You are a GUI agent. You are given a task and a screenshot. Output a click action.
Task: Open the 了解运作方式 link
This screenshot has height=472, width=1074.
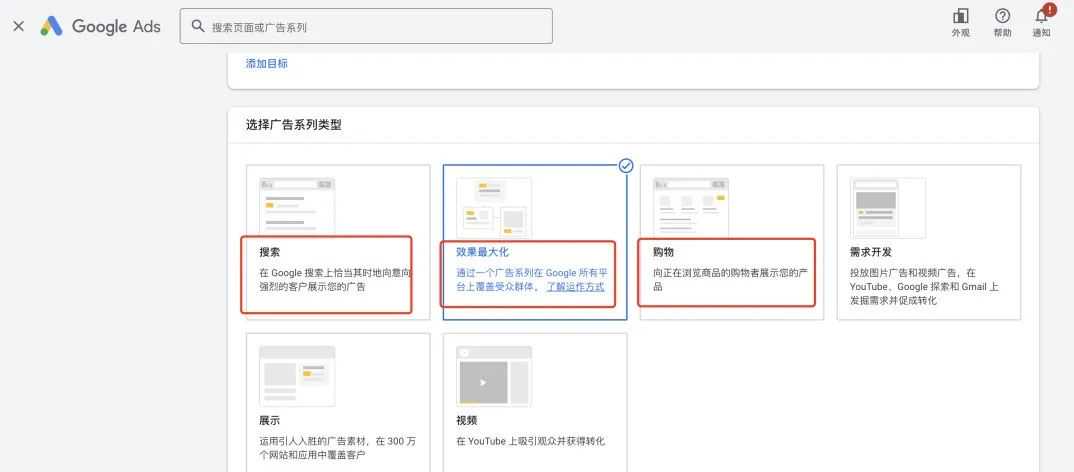coord(575,287)
